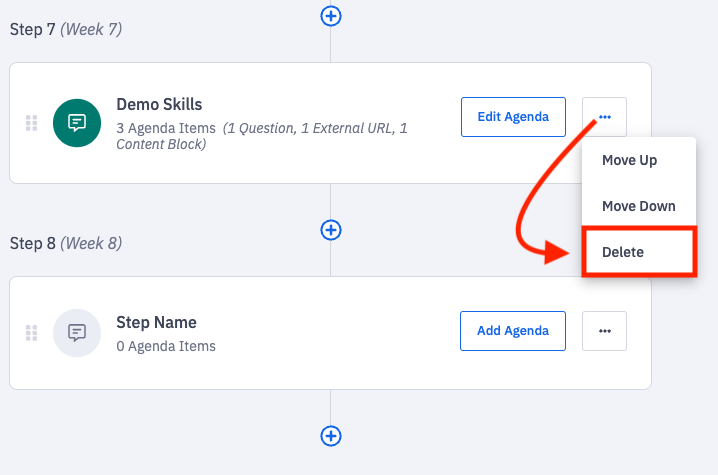
Task: Choose Move Down in the menu
Action: pyautogui.click(x=638, y=206)
